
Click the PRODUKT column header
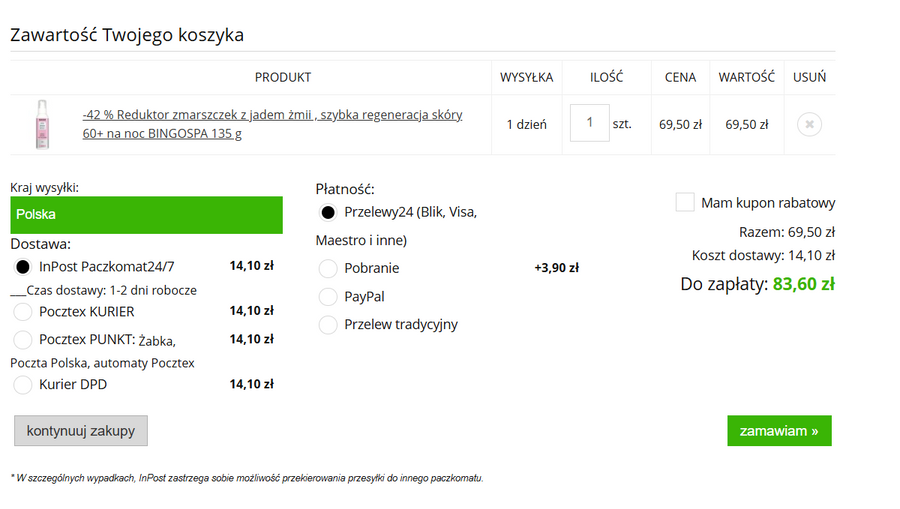283,77
